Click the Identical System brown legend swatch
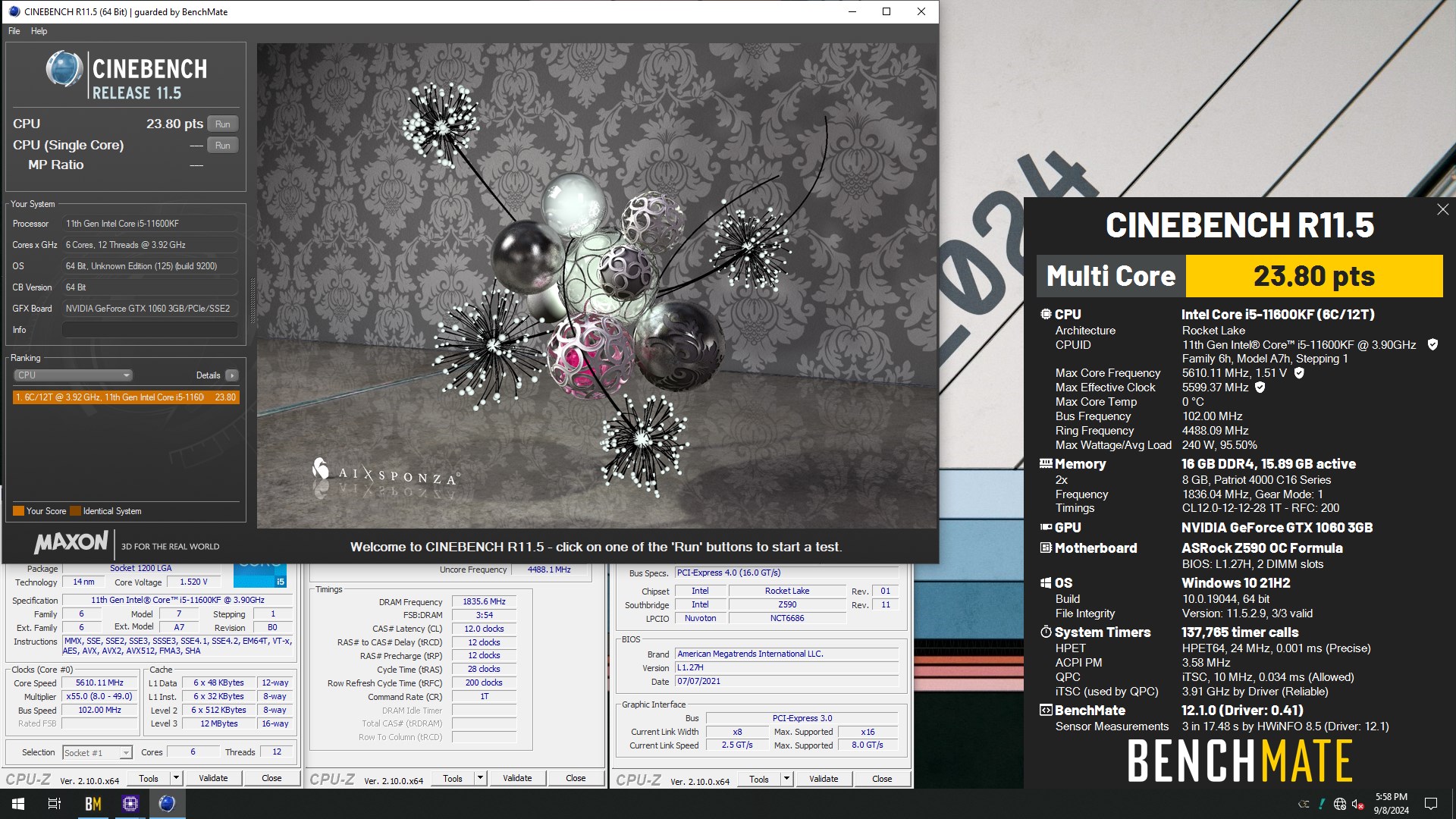The width and height of the screenshot is (1456, 819). (75, 511)
